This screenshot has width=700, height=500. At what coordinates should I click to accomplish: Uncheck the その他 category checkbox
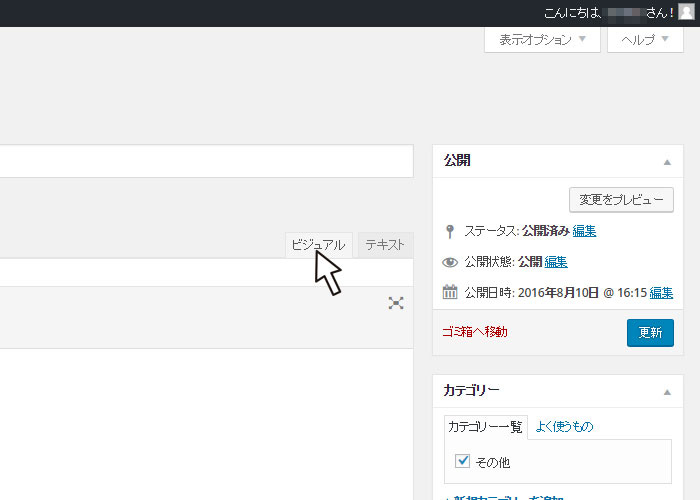tap(462, 461)
